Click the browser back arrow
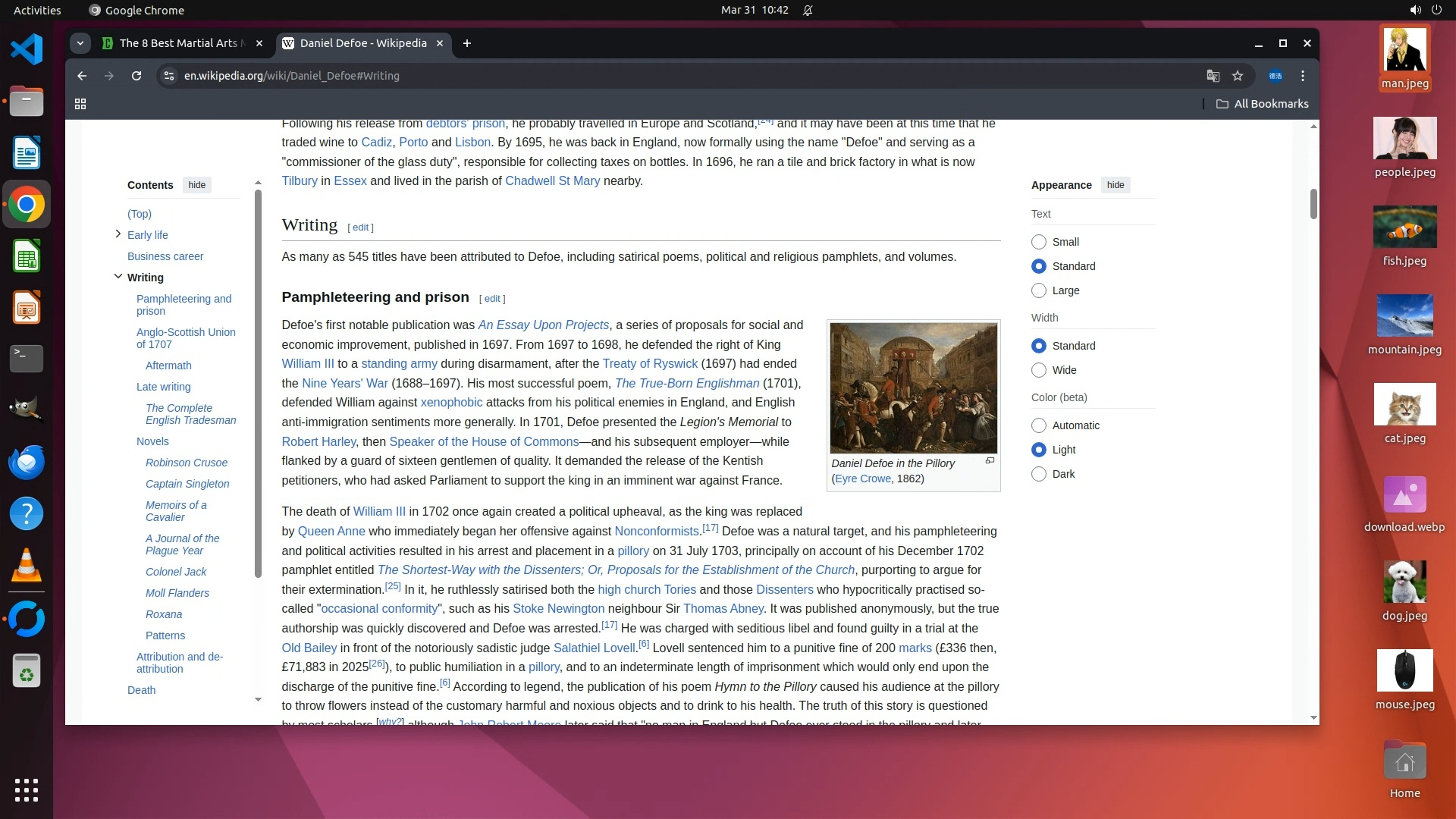This screenshot has height=819, width=1456. (x=82, y=76)
